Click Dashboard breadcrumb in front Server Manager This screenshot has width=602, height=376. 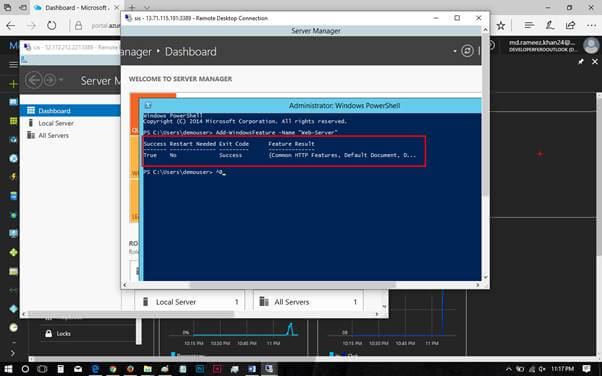[190, 51]
